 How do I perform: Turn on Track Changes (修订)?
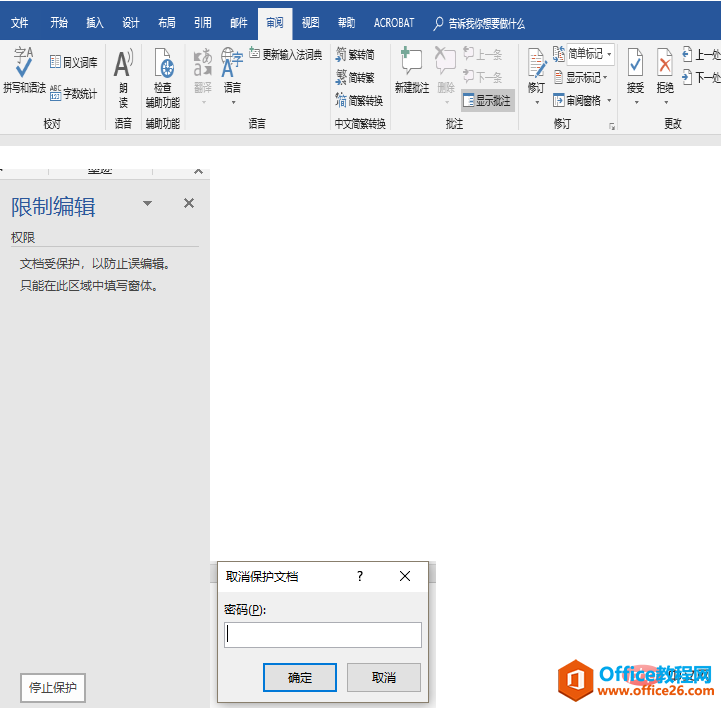point(536,70)
